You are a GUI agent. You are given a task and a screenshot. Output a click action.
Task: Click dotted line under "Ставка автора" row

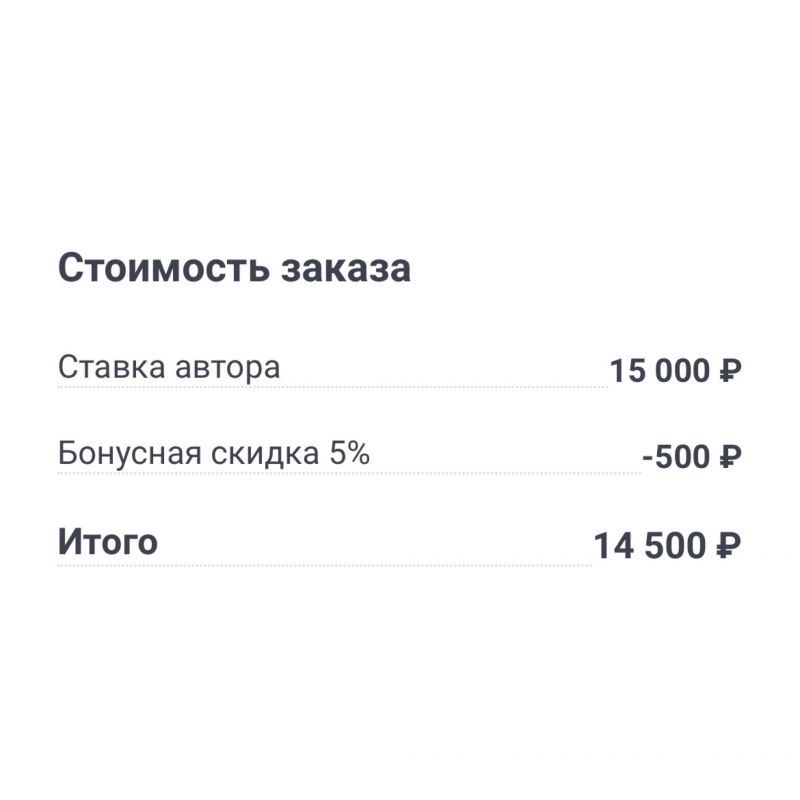330,386
